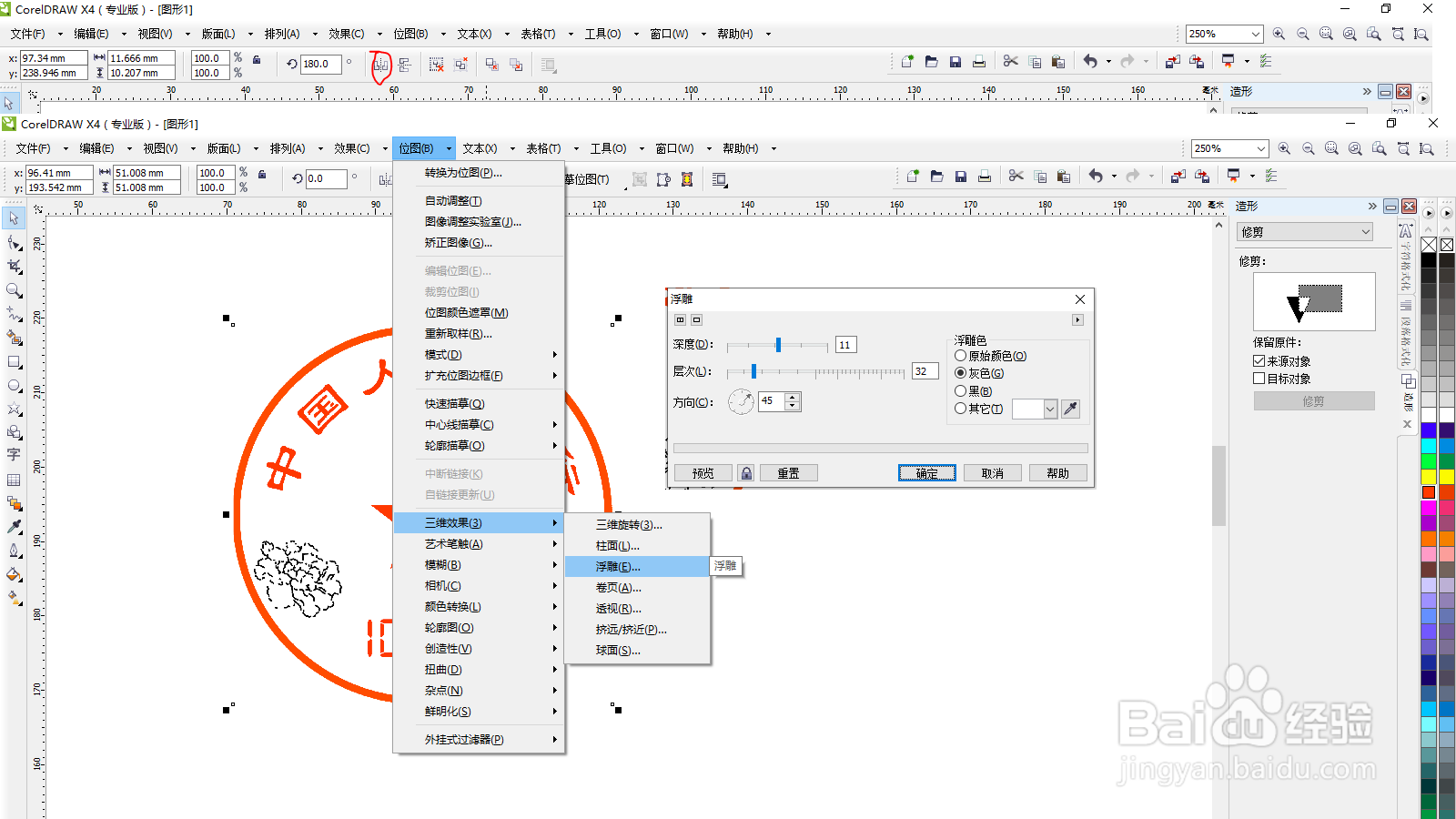This screenshot has width=1456, height=819.
Task: Click the Zoom out magnifier in front window
Action: 1308,148
